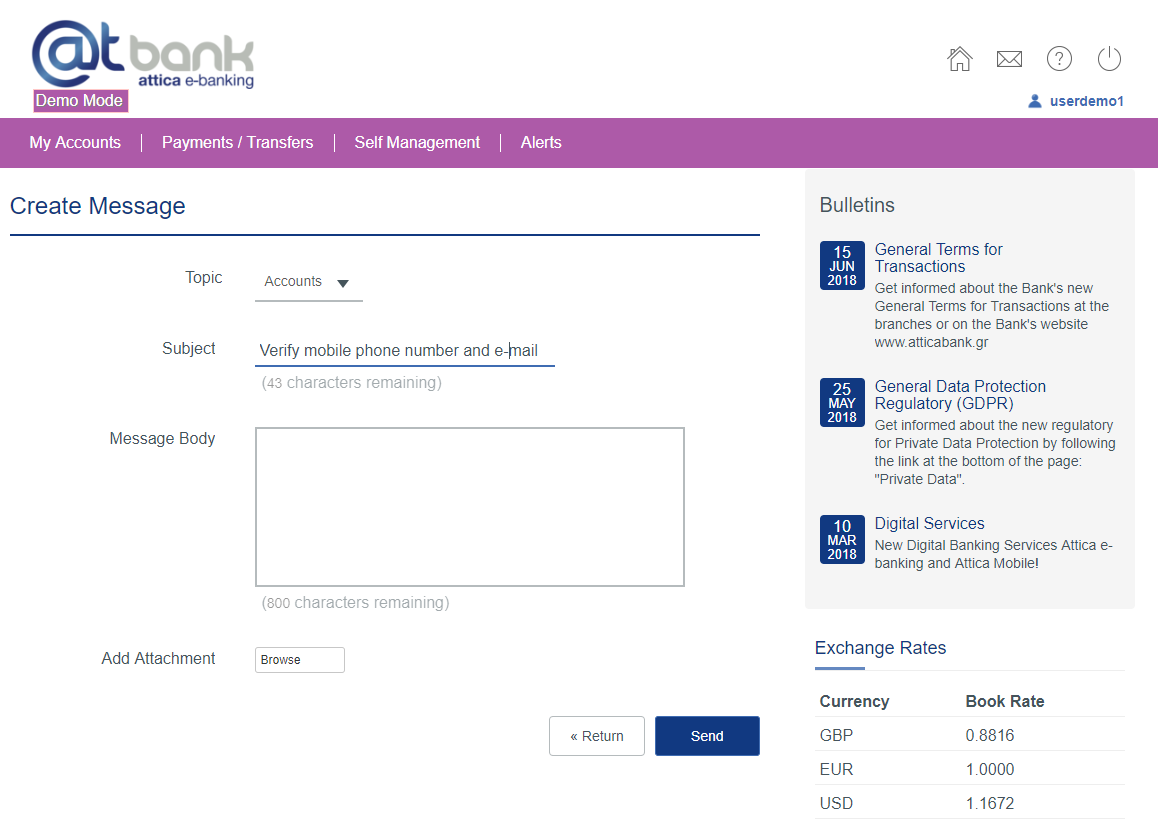The height and width of the screenshot is (832, 1158).
Task: Click the logout power icon
Action: [1109, 59]
